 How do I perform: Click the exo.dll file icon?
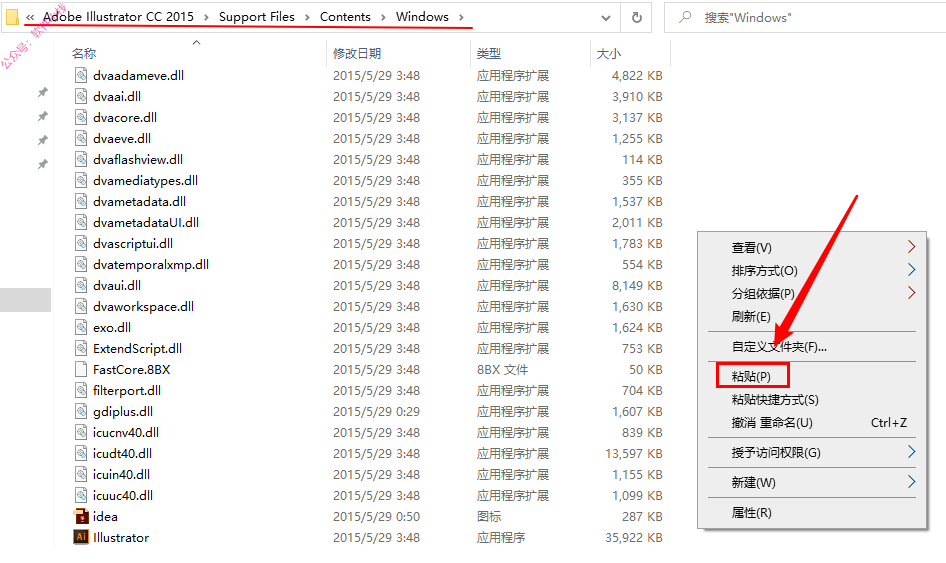click(81, 328)
